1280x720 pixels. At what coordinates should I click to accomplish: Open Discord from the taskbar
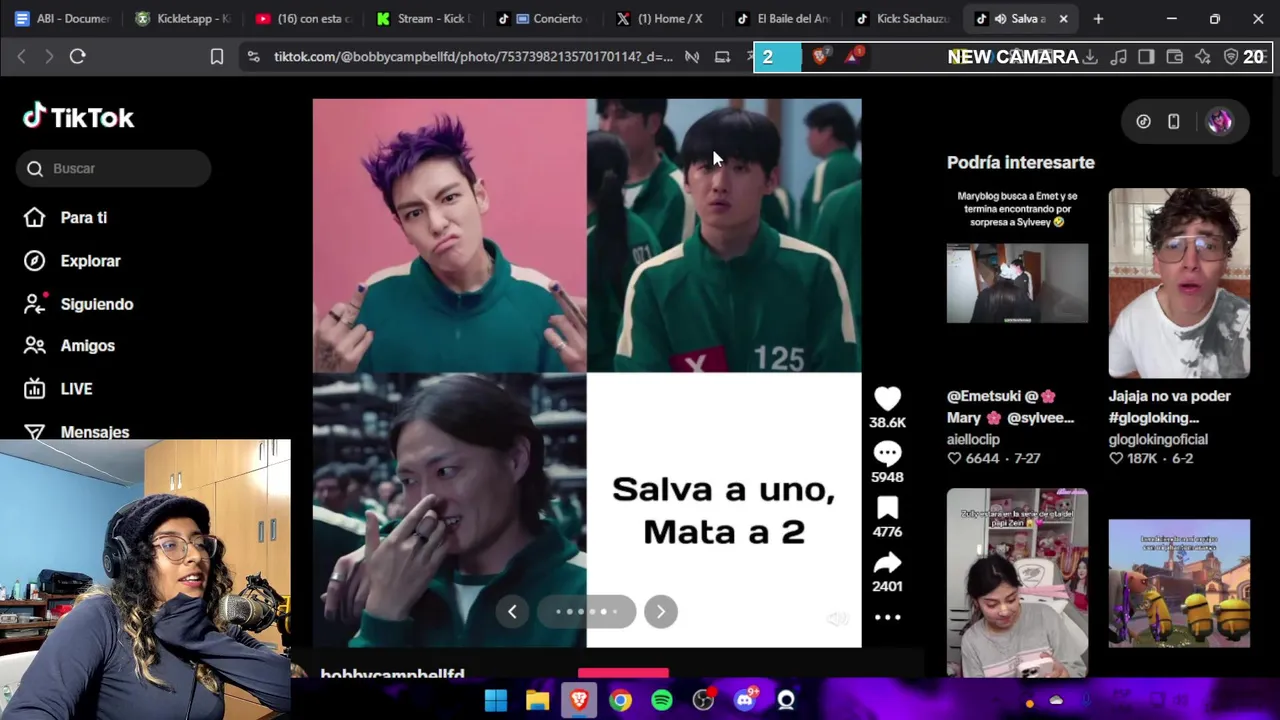pyautogui.click(x=745, y=700)
